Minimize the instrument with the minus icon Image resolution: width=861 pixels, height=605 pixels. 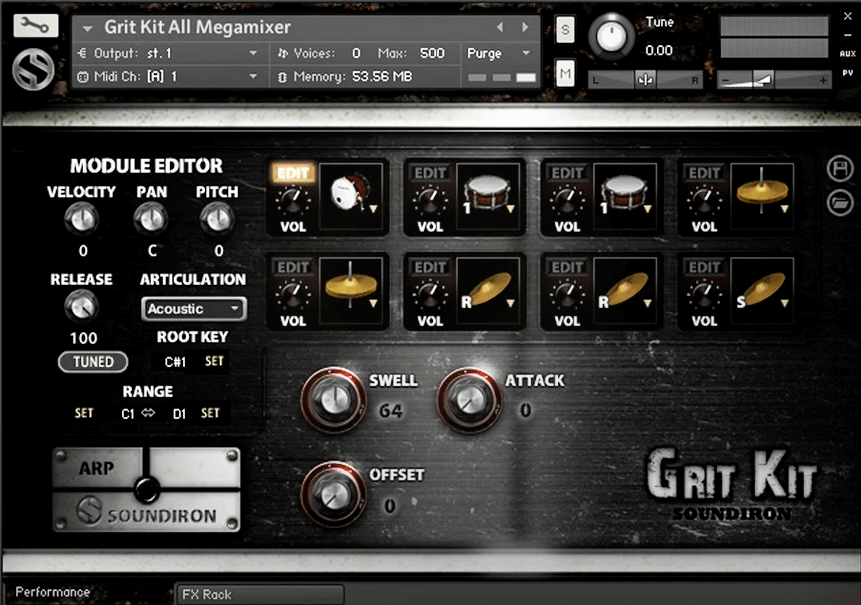tap(847, 35)
